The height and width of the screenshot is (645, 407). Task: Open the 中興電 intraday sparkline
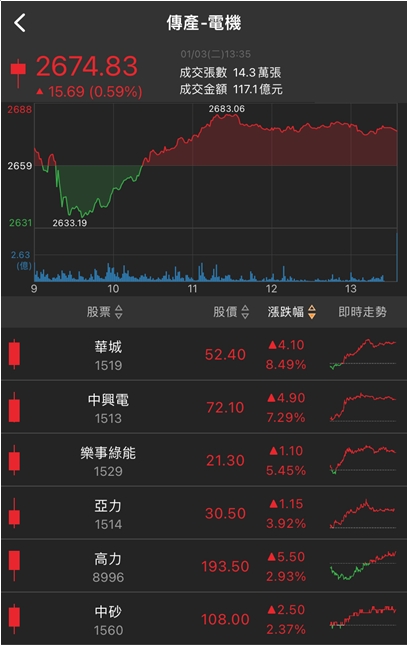363,407
